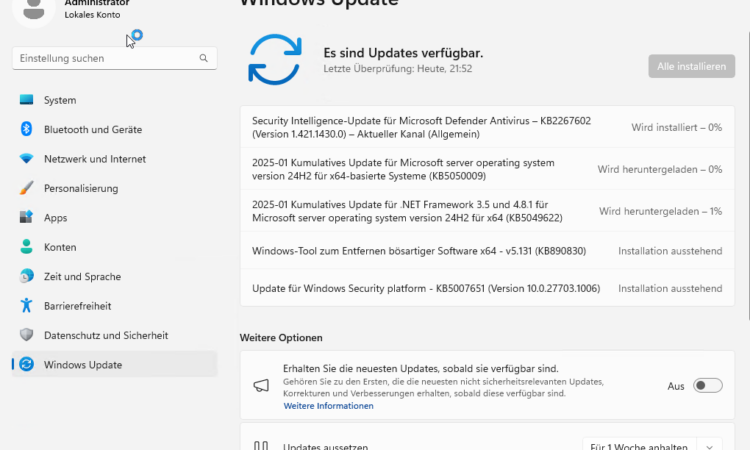The image size is (750, 450).
Task: Click the Wi-Fi network icon in sidebar
Action: pos(26,158)
